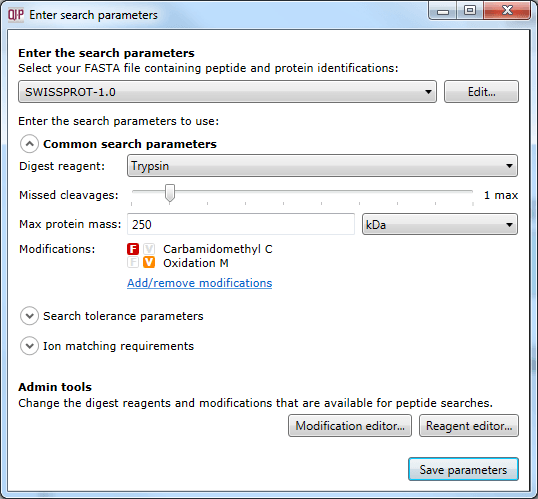Screen dimensions: 538x499
Task: Select the Carbamidomethyl C modification text
Action: [x=218, y=249]
